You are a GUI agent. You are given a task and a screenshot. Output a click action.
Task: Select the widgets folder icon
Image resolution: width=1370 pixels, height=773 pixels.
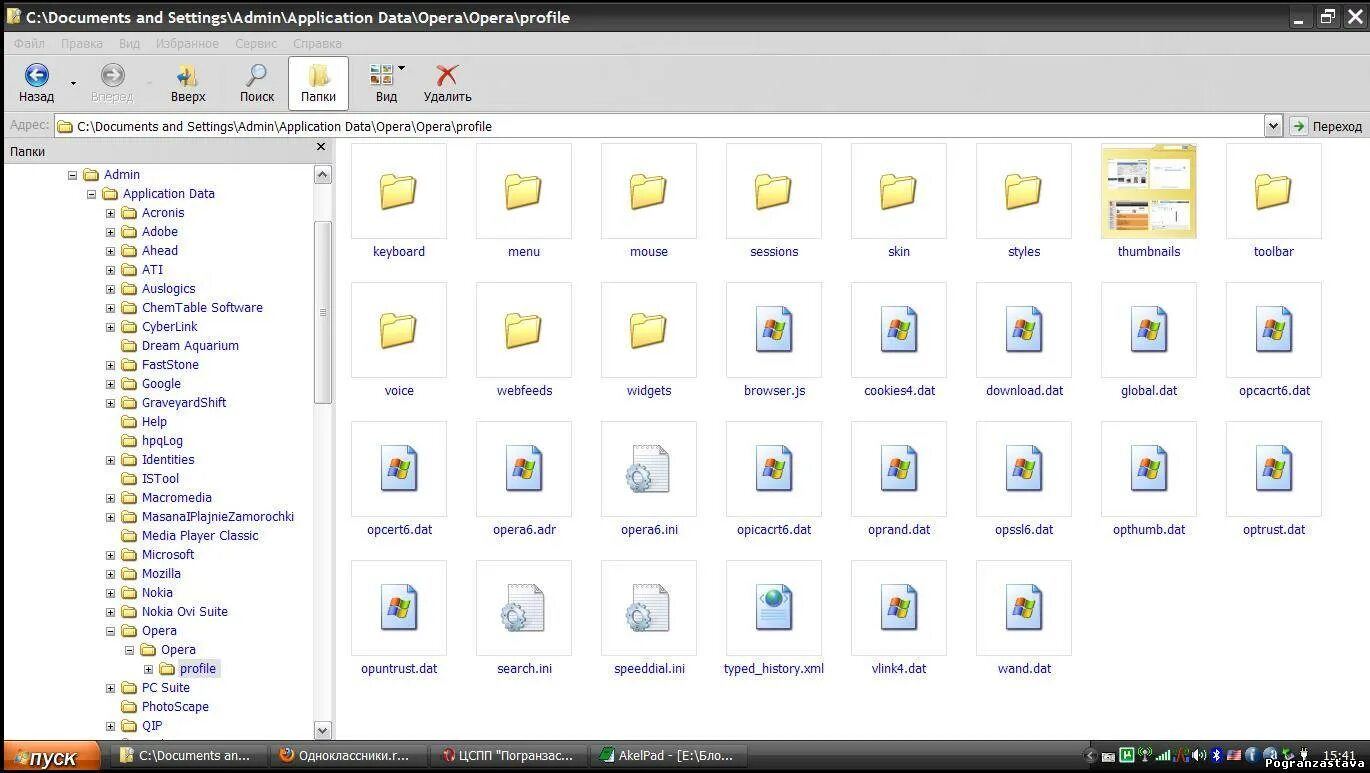click(648, 329)
